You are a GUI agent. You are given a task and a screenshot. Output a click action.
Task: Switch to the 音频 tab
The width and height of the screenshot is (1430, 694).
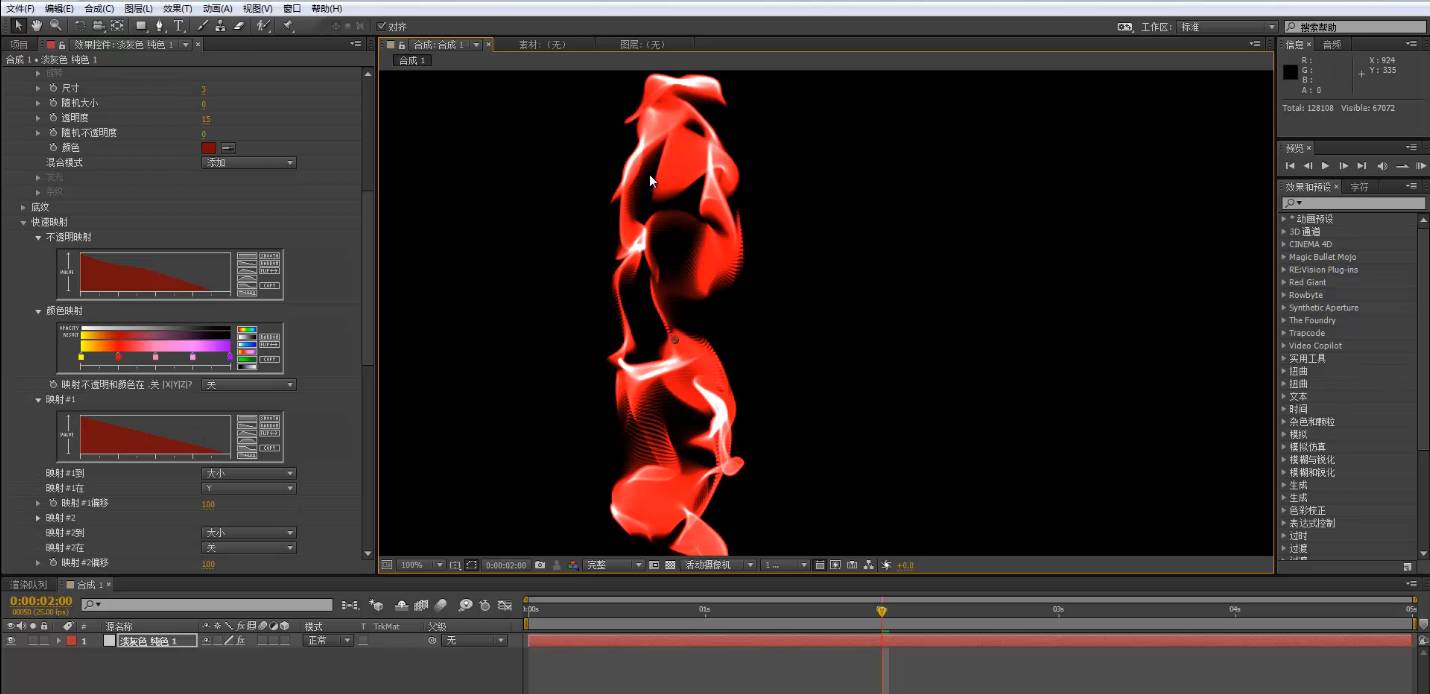[x=1331, y=44]
